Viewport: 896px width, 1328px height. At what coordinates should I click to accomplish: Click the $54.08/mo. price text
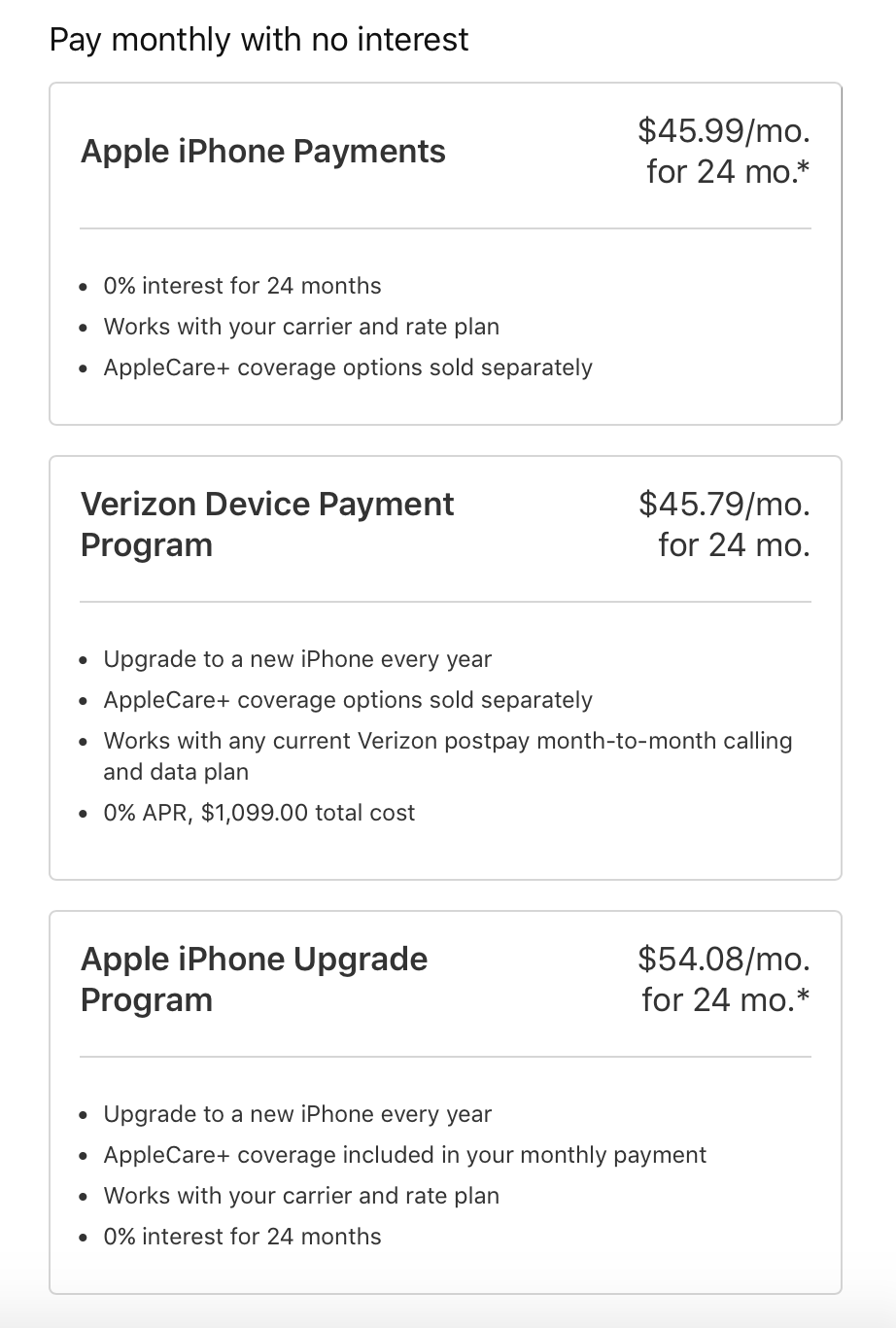724,958
